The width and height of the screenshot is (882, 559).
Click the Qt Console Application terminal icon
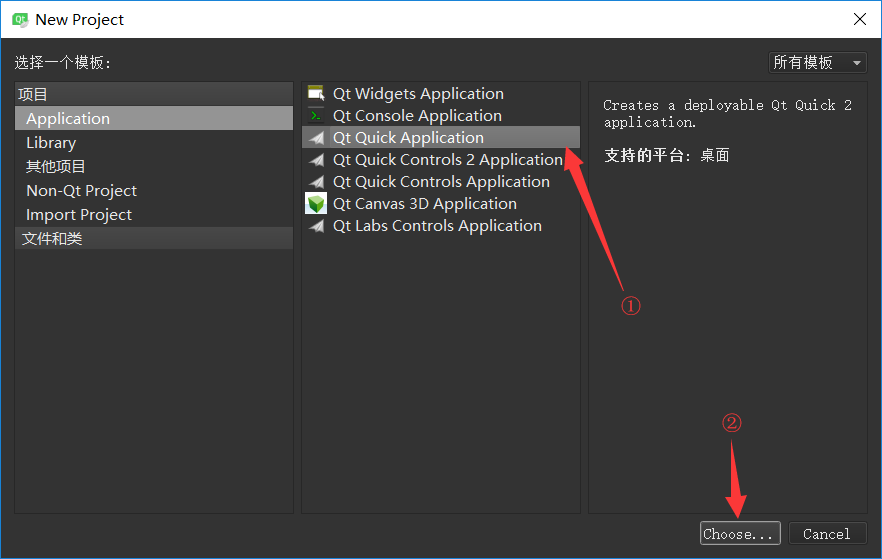coord(316,116)
